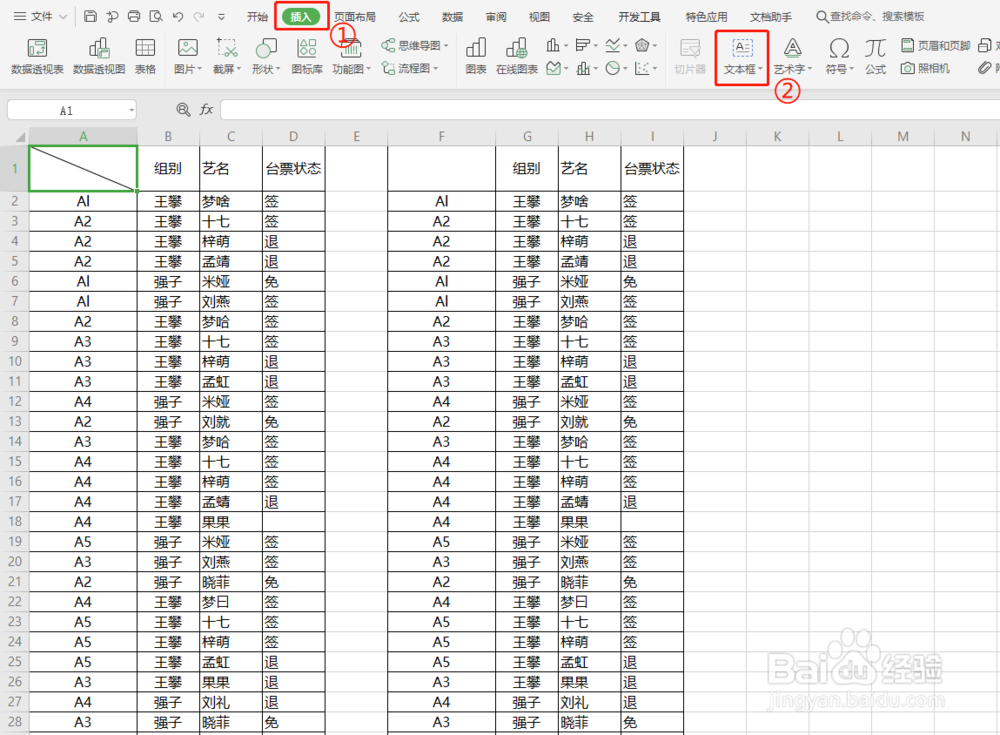The image size is (1000, 735).
Task: Open Print Preview from quick access toolbar
Action: coord(156,17)
